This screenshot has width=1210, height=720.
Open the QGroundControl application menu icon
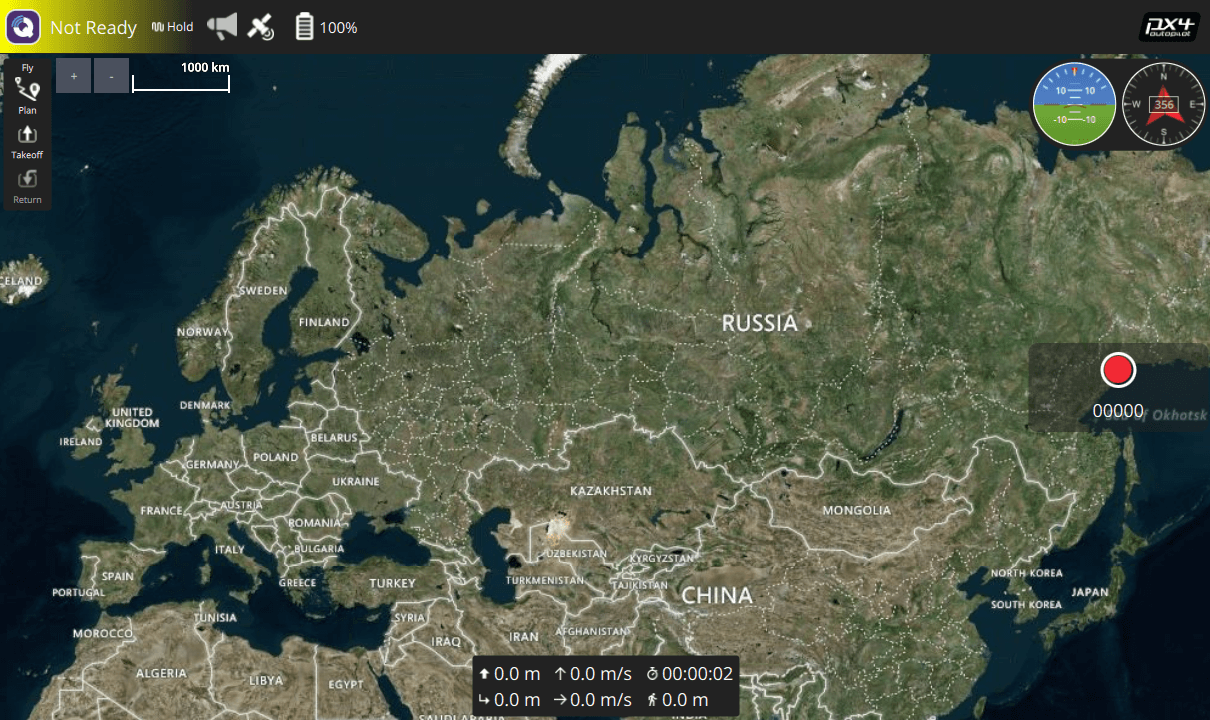23,27
